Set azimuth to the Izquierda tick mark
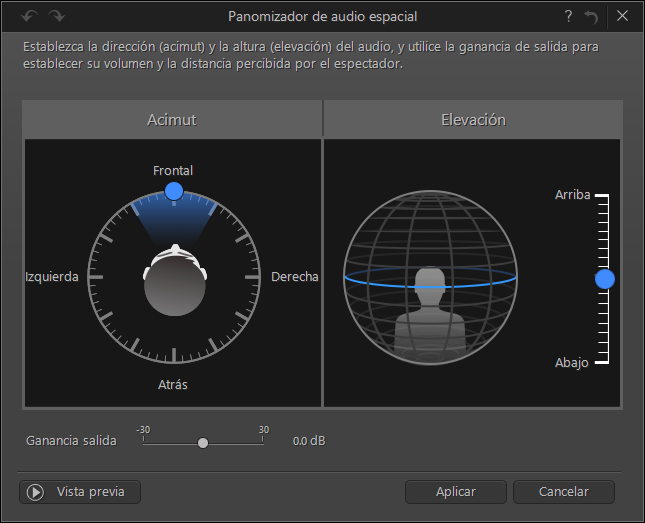 [95, 277]
